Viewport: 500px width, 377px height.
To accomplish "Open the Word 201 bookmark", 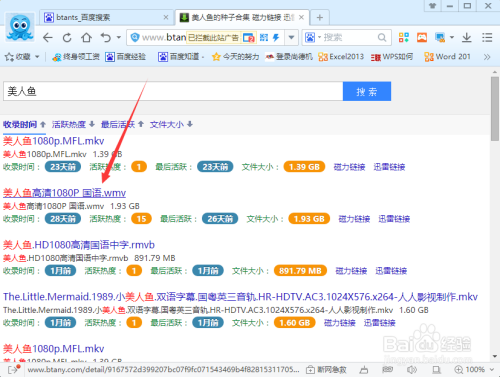I will (x=447, y=57).
